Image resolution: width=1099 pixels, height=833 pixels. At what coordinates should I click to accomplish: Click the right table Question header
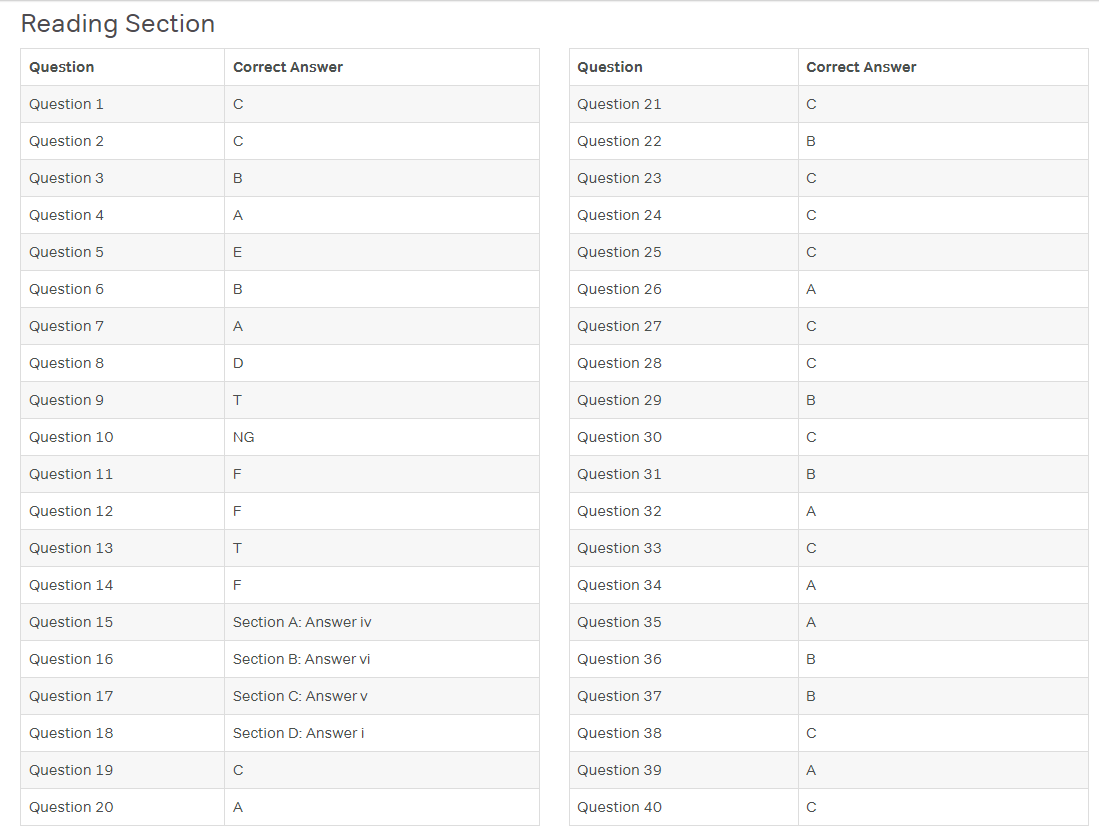[610, 67]
